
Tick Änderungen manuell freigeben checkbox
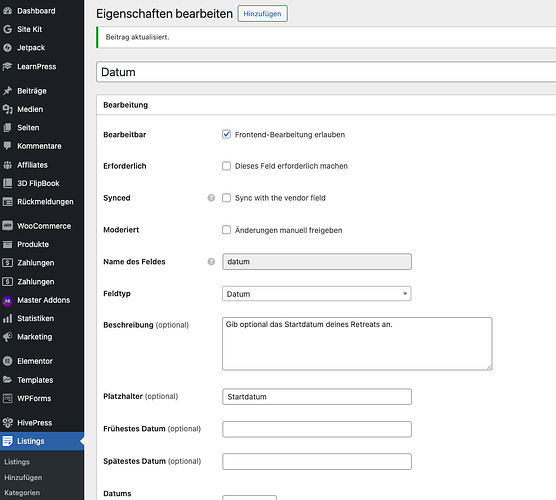pos(226,230)
